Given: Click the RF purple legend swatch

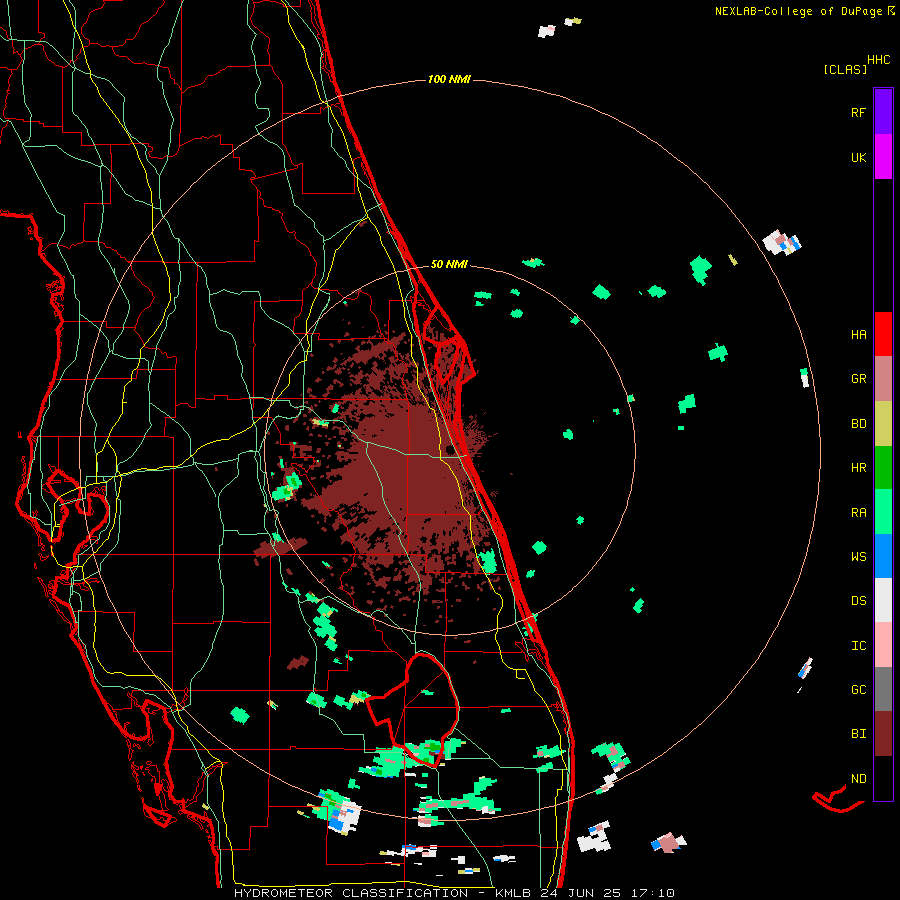Looking at the screenshot, I should click(x=883, y=111).
